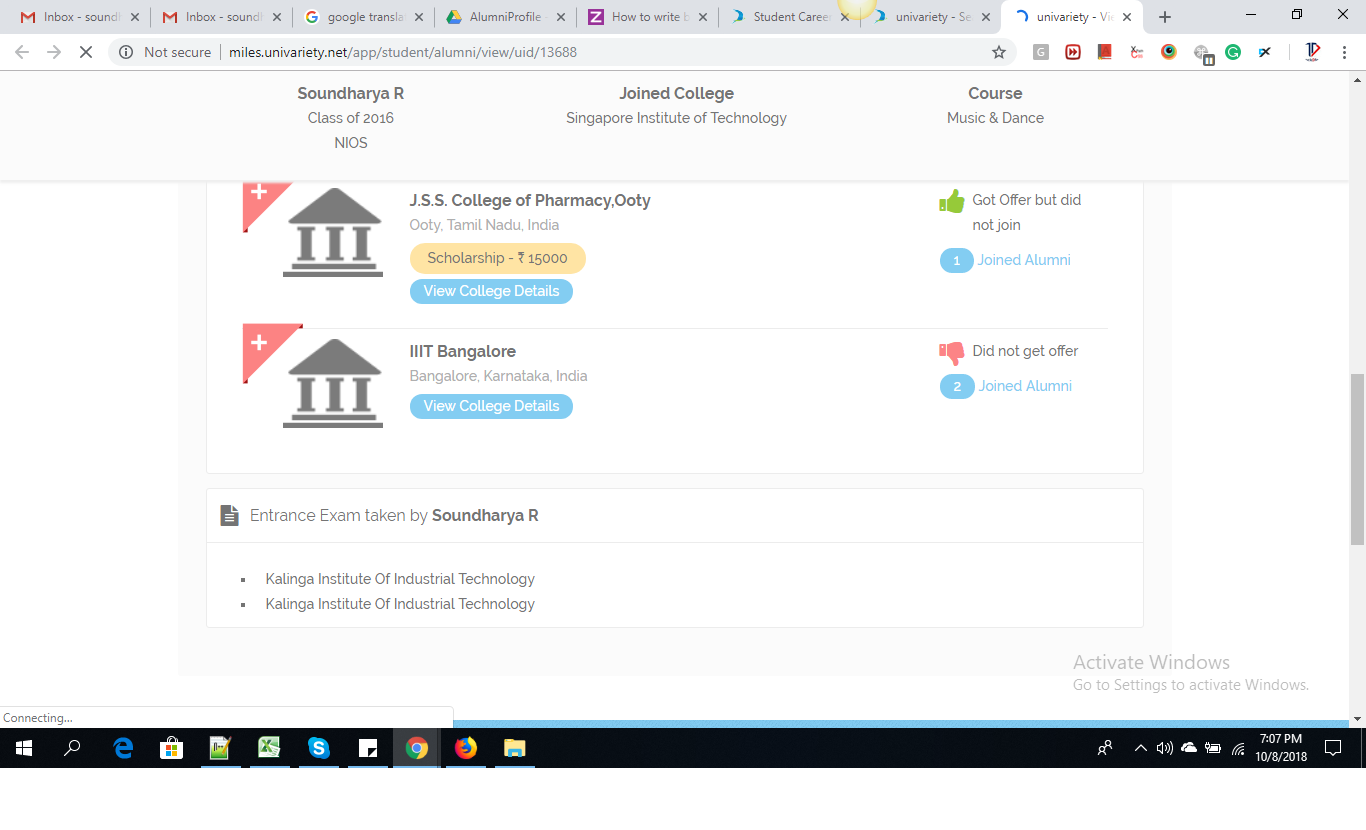This screenshot has width=1366, height=830.
Task: Close the How to write tab
Action: [x=703, y=17]
